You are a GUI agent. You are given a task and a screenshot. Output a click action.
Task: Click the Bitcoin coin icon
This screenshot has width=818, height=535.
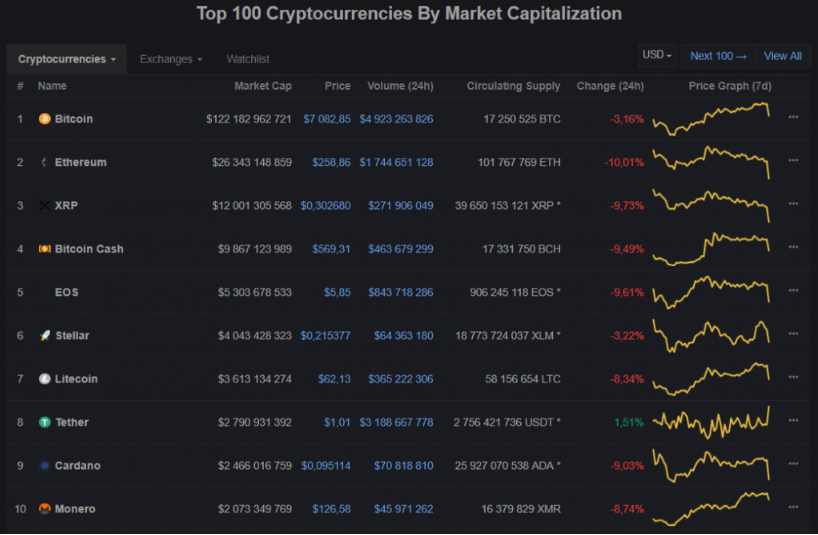pos(45,119)
